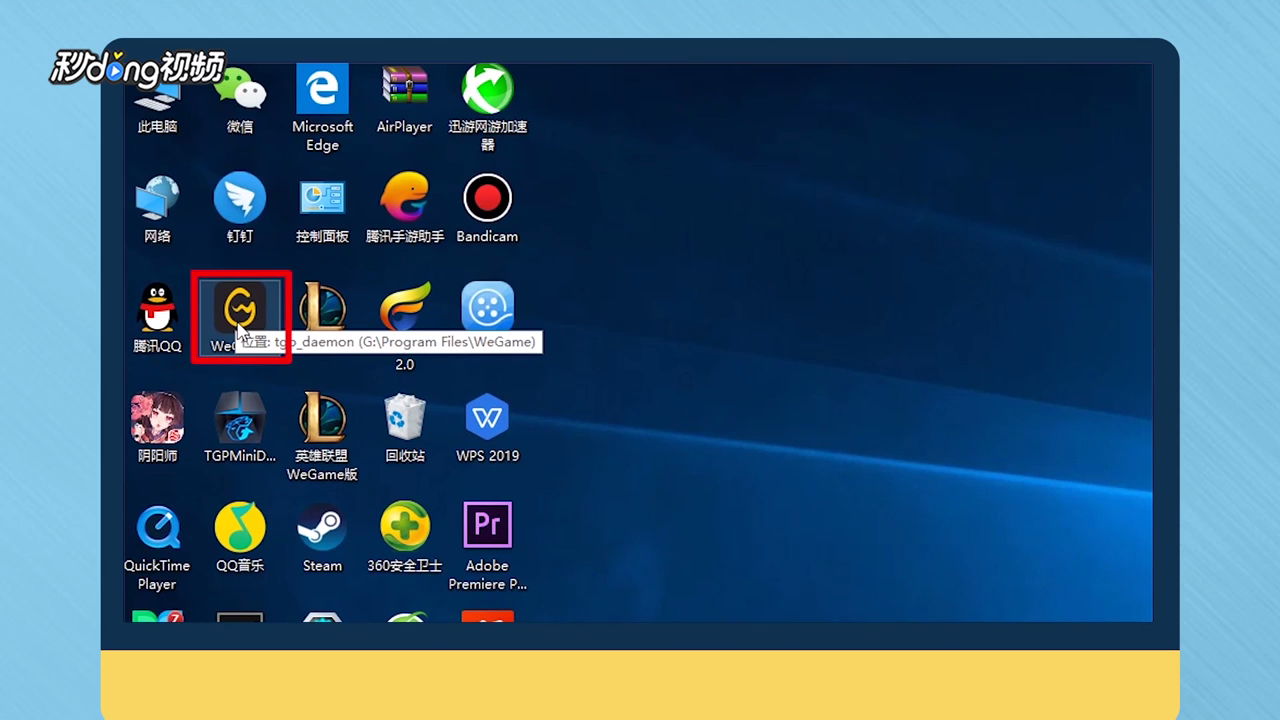Select the 迅游网游加速器 icon

point(487,90)
